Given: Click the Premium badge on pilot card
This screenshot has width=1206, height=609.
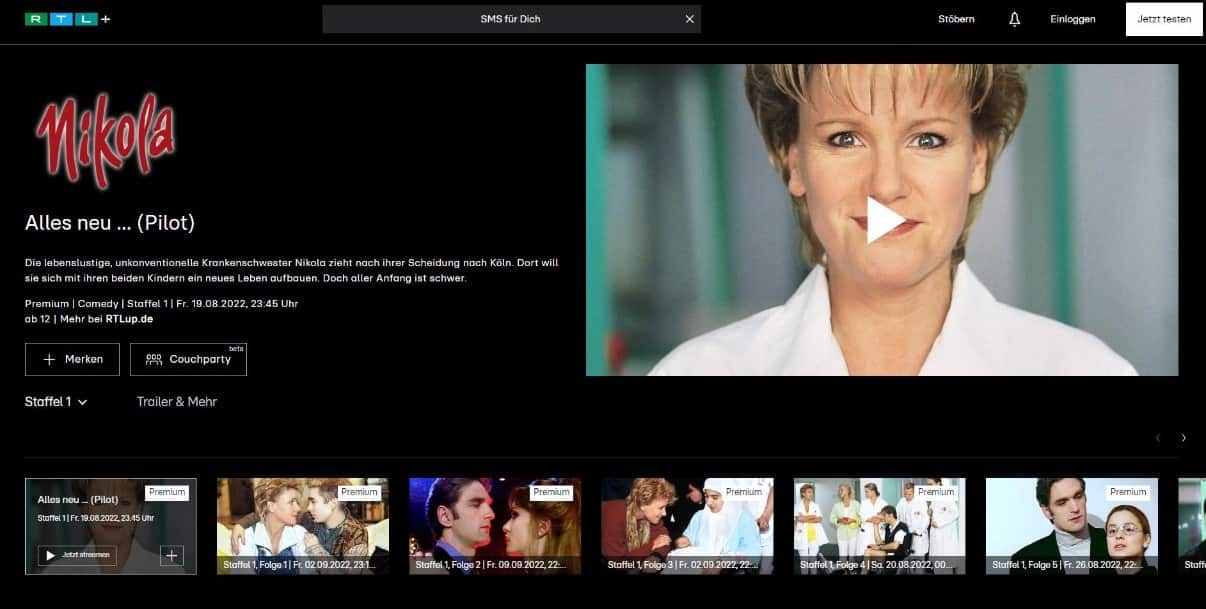Looking at the screenshot, I should coord(167,492).
